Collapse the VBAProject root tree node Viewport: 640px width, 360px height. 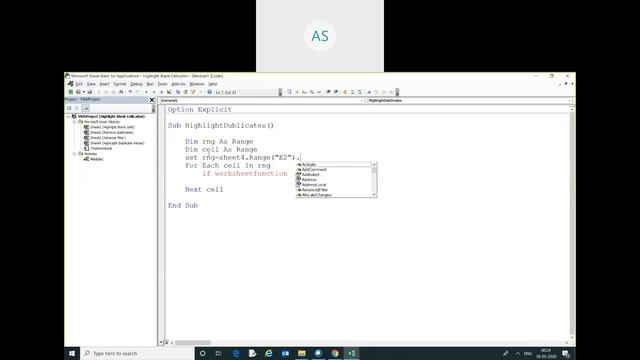coord(69,116)
